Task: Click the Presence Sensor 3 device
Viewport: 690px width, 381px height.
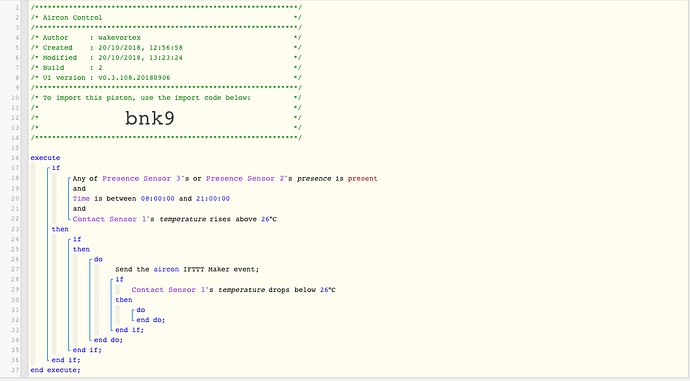Action: 142,179
